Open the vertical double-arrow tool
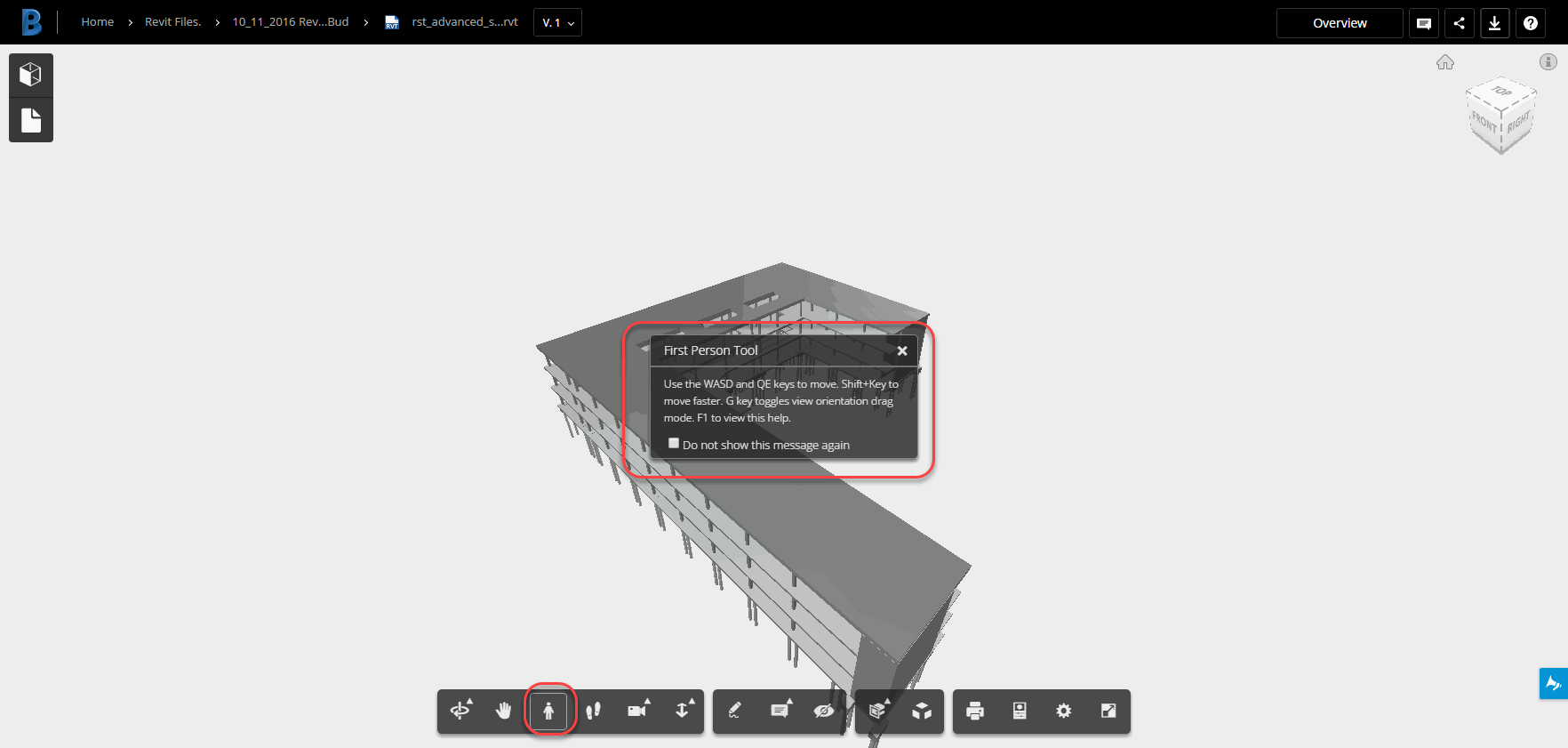 [683, 711]
